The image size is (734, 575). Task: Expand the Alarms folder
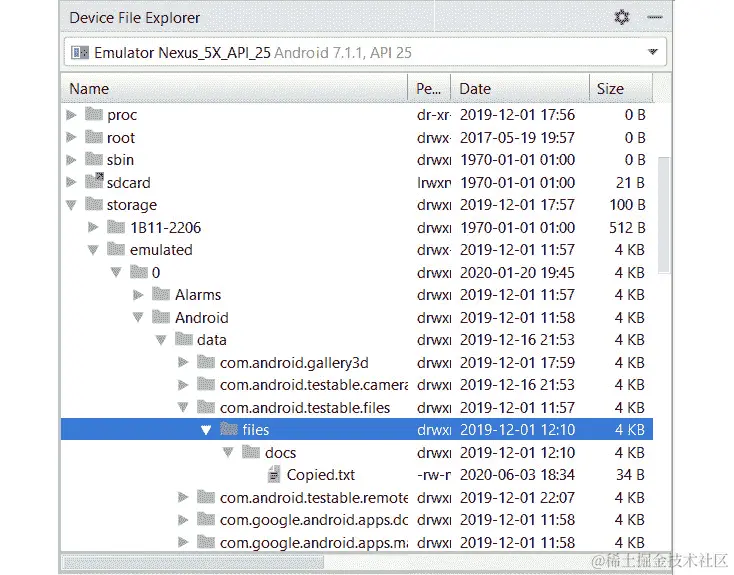click(138, 295)
